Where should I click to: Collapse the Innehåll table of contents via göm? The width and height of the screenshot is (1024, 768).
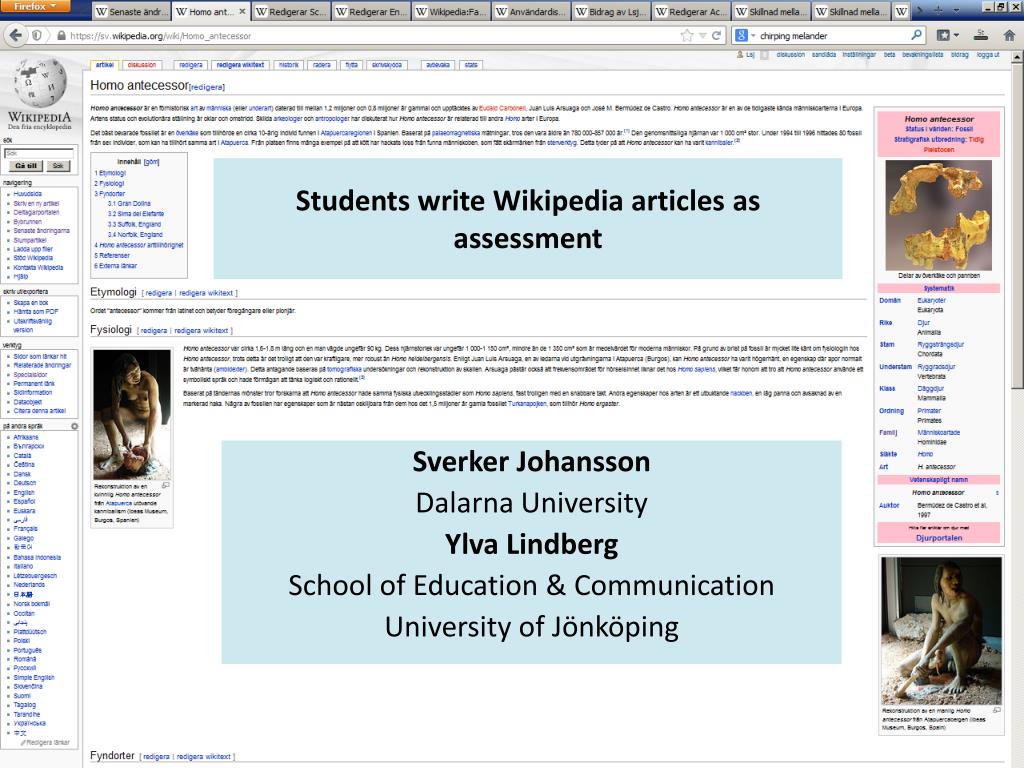152,161
